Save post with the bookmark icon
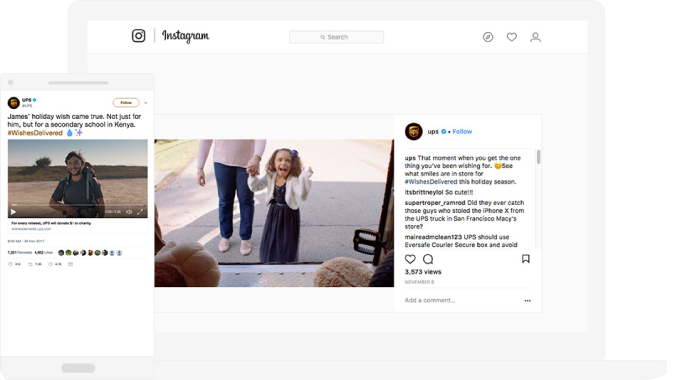 [526, 259]
